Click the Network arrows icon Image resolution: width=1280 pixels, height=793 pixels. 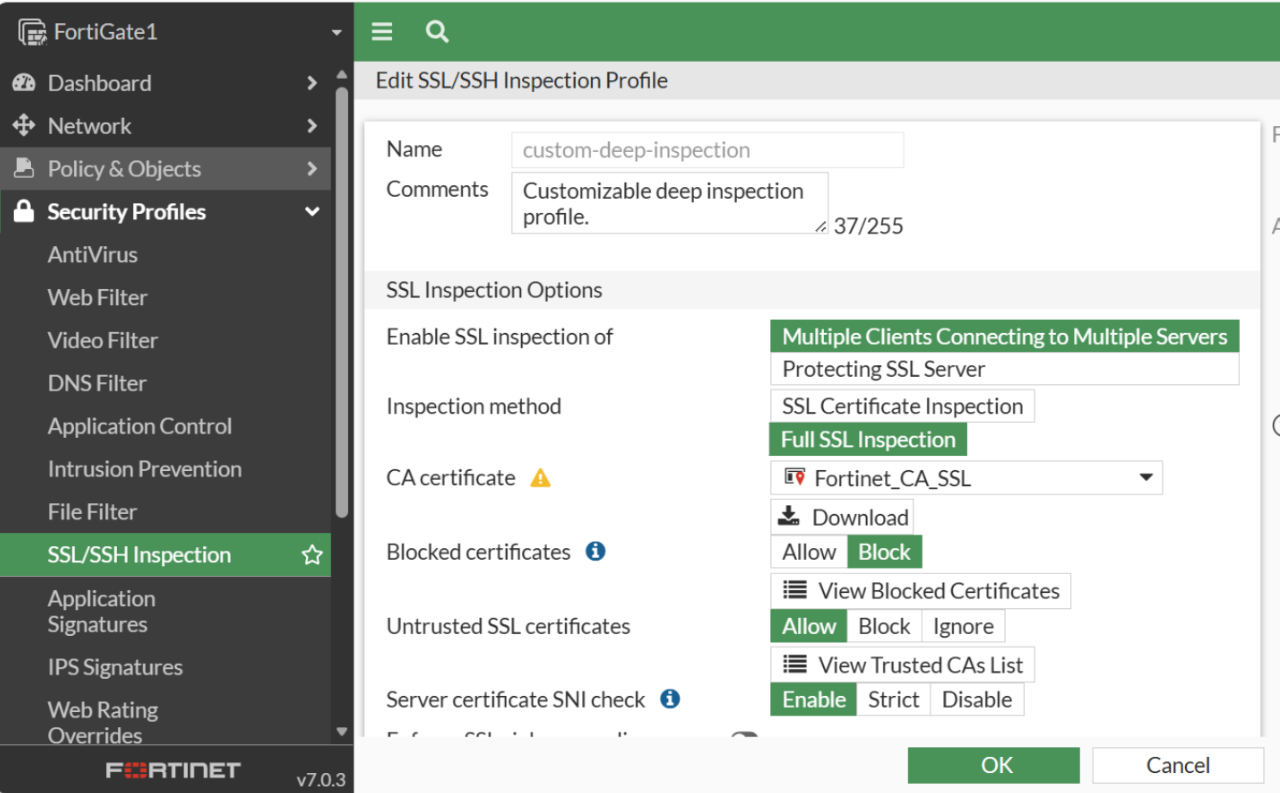[24, 126]
